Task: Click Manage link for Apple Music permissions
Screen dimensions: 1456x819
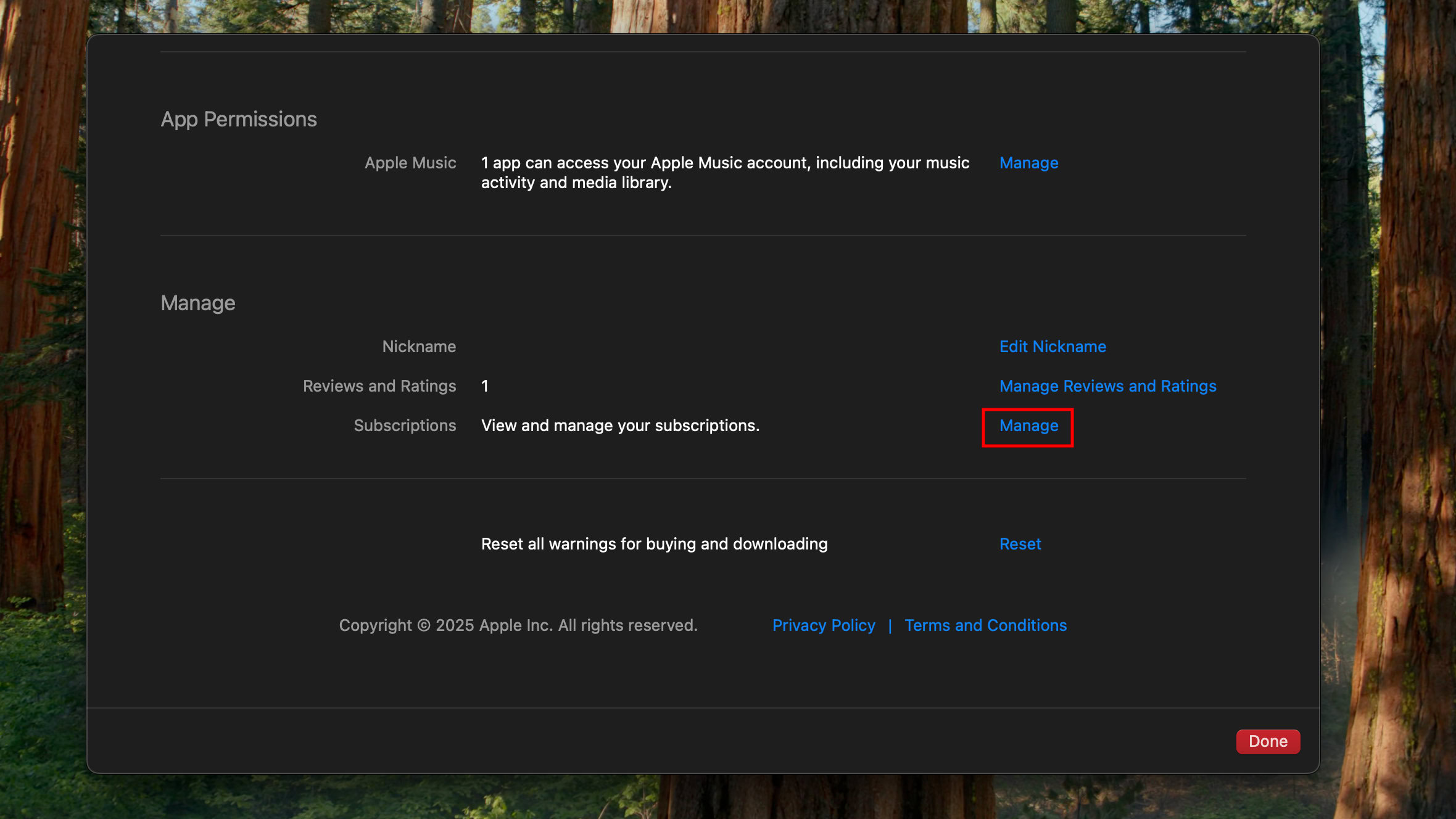Action: click(x=1028, y=163)
